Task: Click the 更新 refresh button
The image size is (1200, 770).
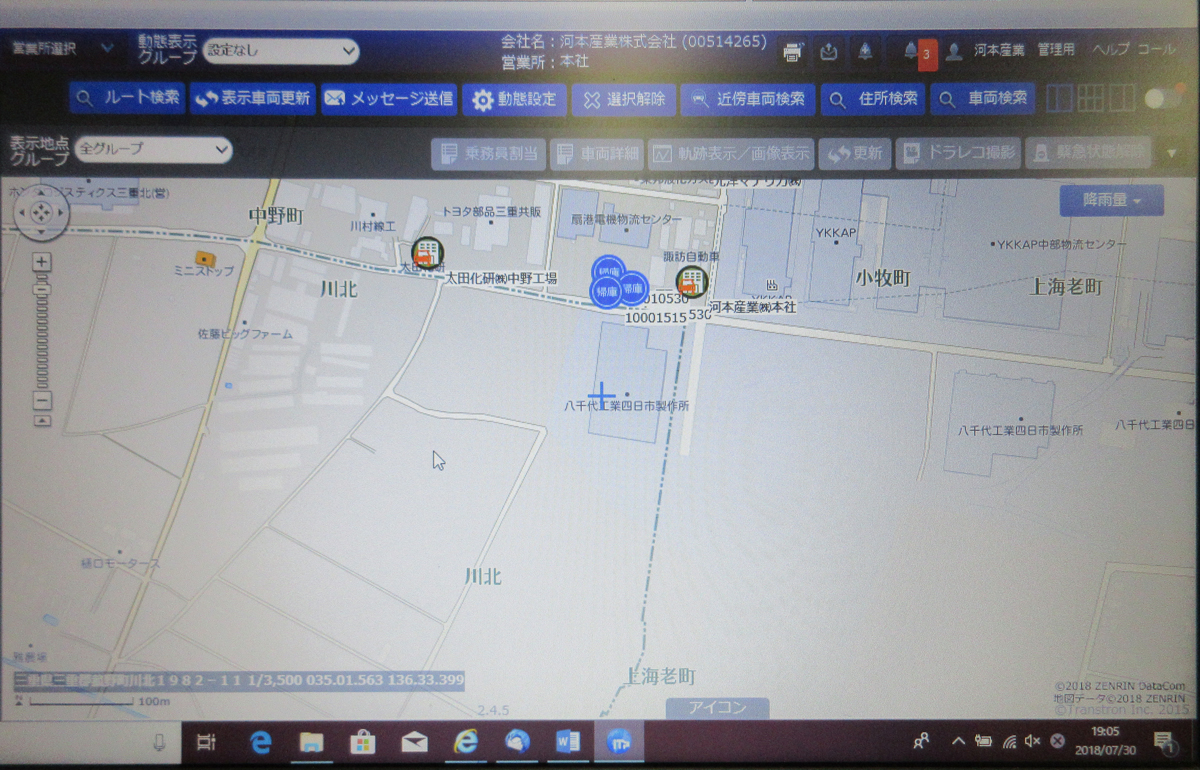Action: pyautogui.click(x=855, y=154)
